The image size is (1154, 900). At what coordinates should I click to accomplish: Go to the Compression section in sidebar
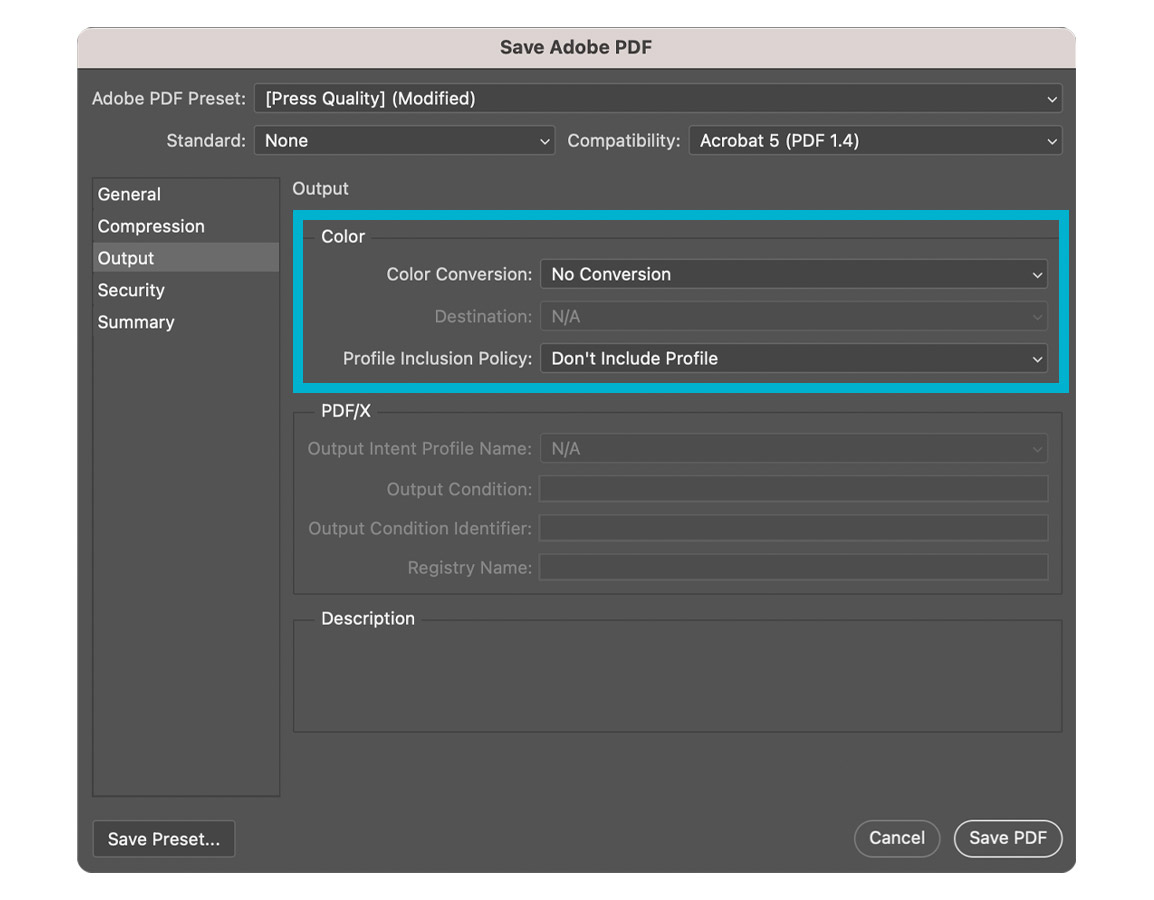pos(151,226)
